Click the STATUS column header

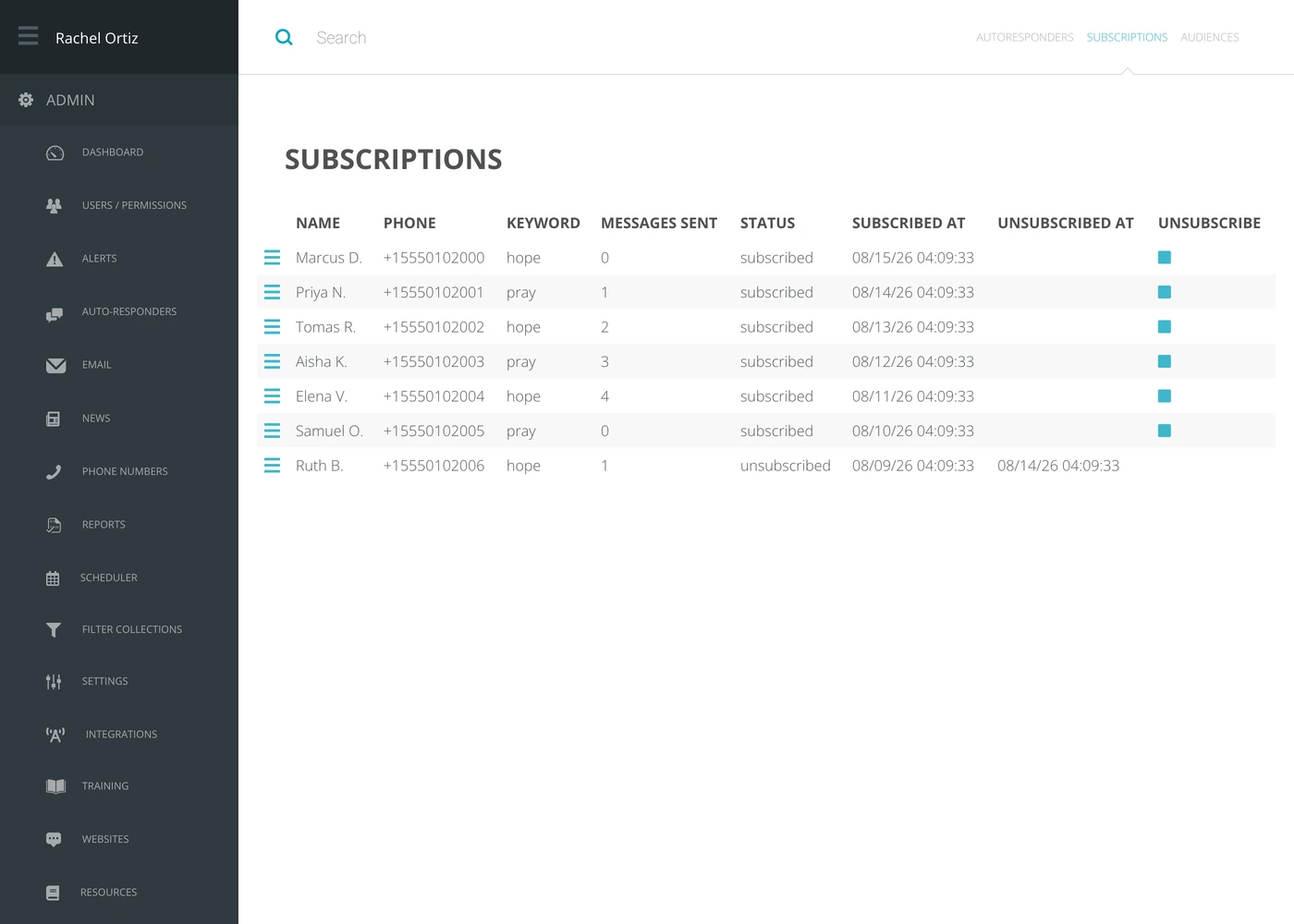(x=767, y=223)
